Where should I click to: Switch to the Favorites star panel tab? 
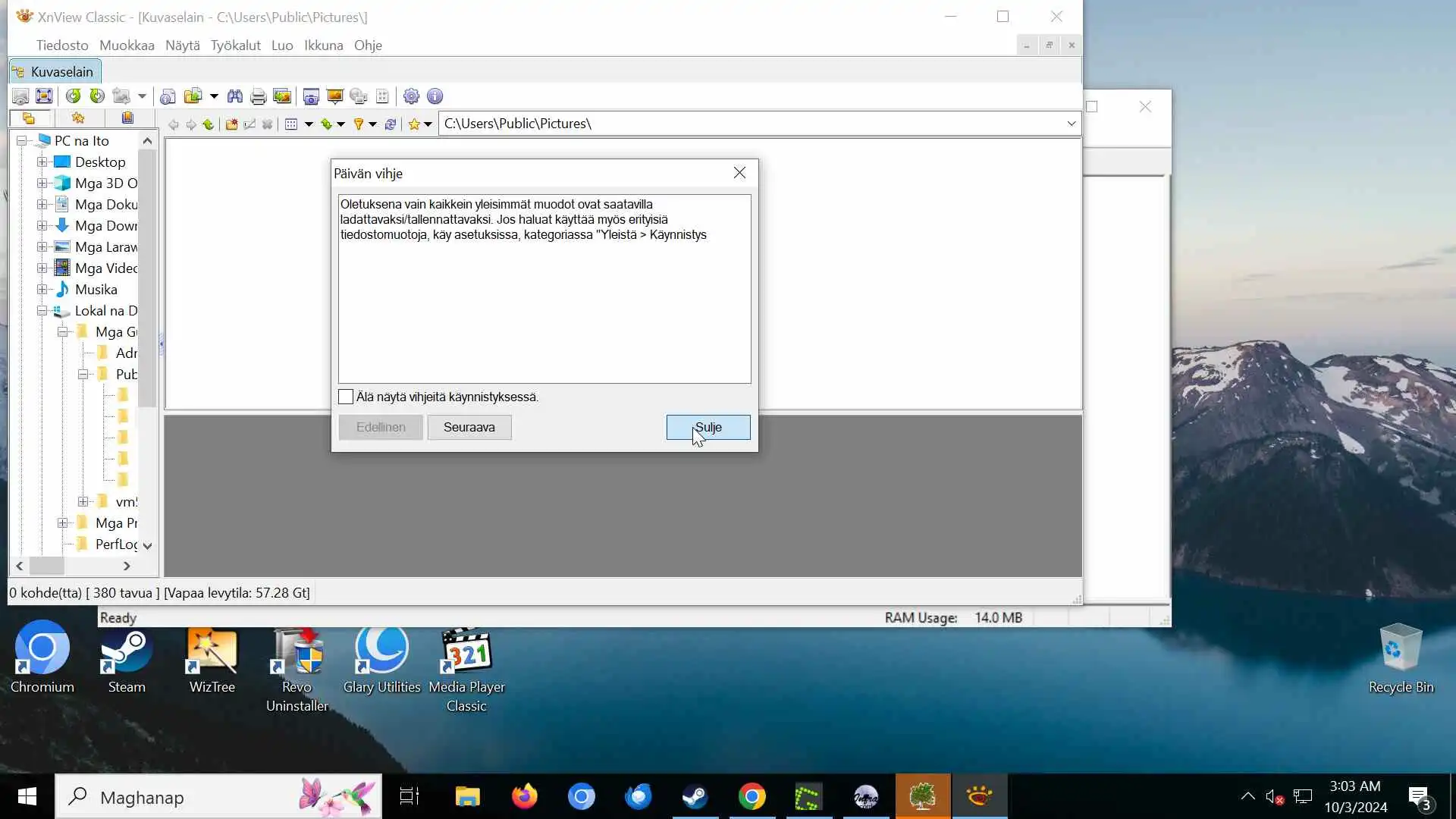click(78, 118)
